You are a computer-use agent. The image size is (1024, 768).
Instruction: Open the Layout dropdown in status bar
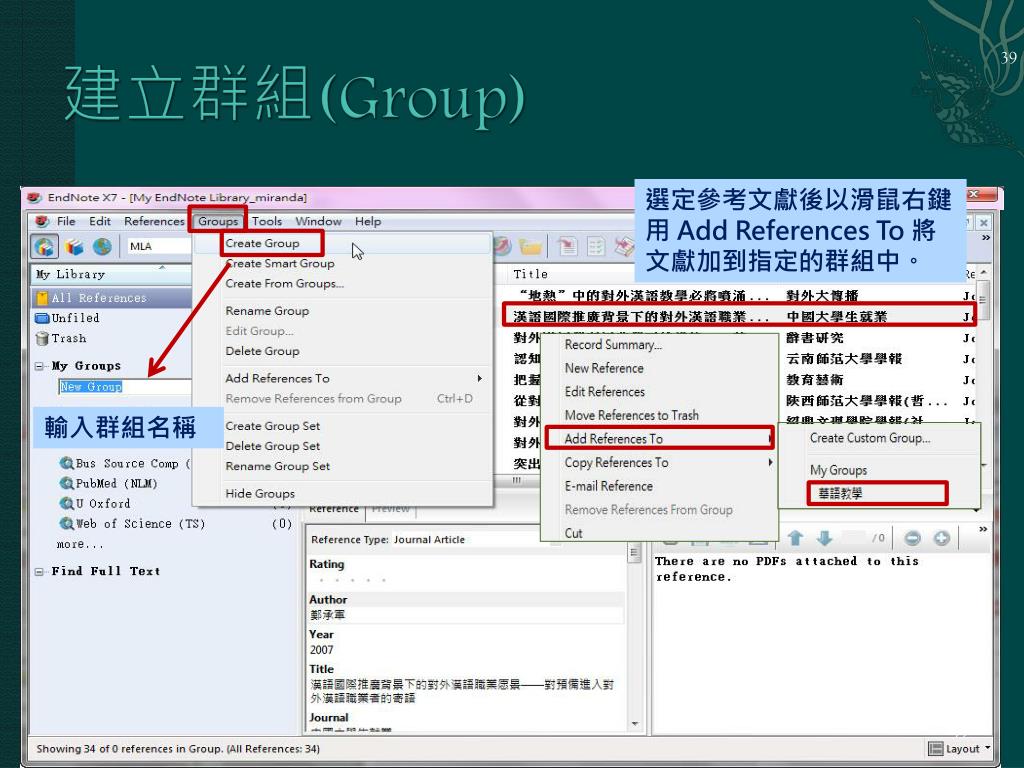pos(959,748)
